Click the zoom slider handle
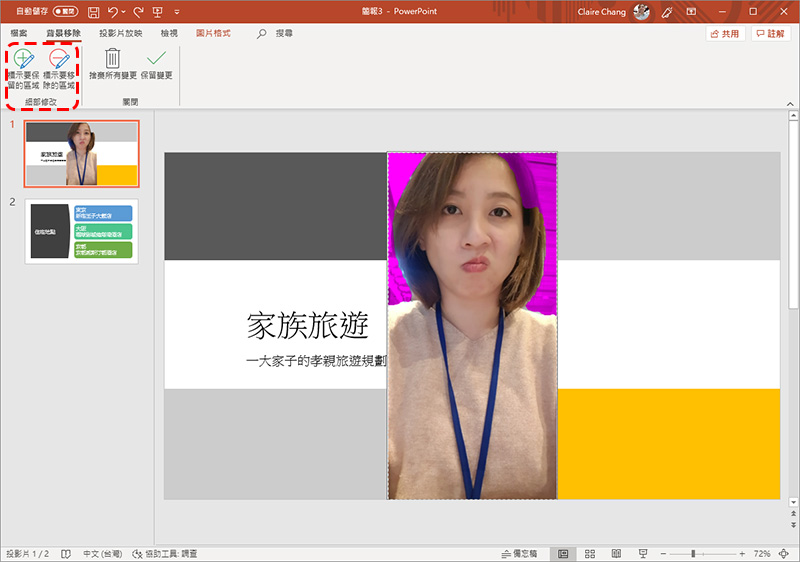Viewport: 800px width, 562px height. click(x=693, y=554)
